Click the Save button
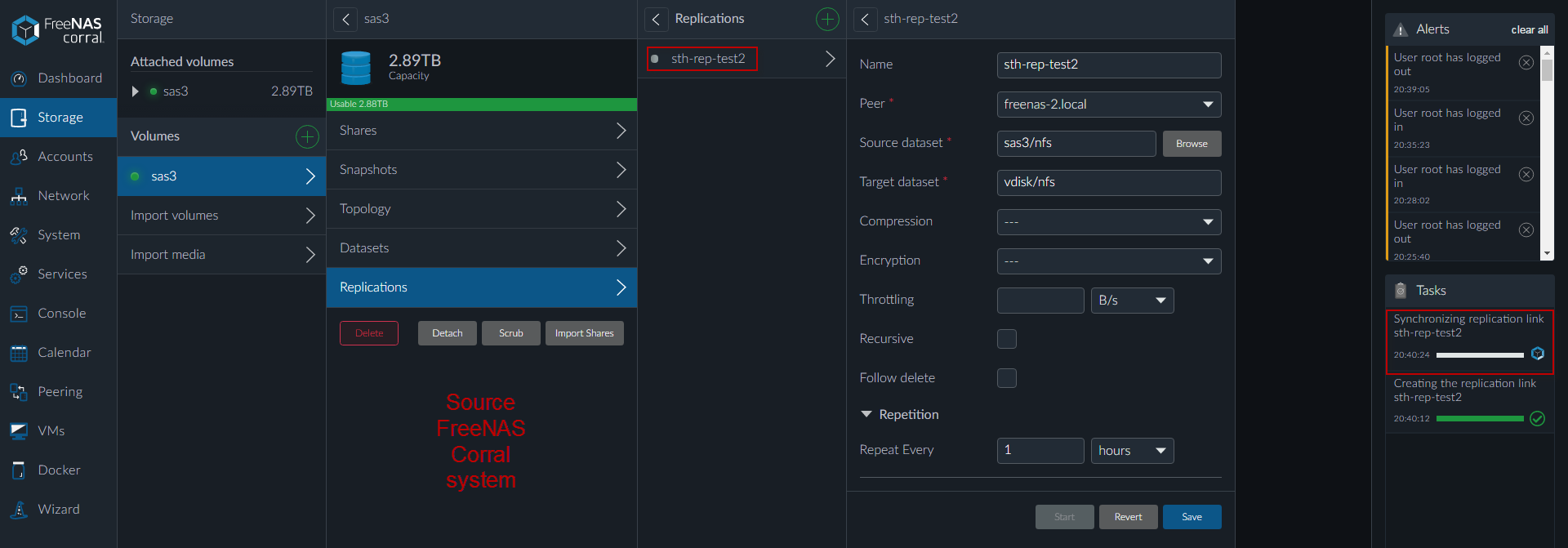 click(x=1192, y=517)
